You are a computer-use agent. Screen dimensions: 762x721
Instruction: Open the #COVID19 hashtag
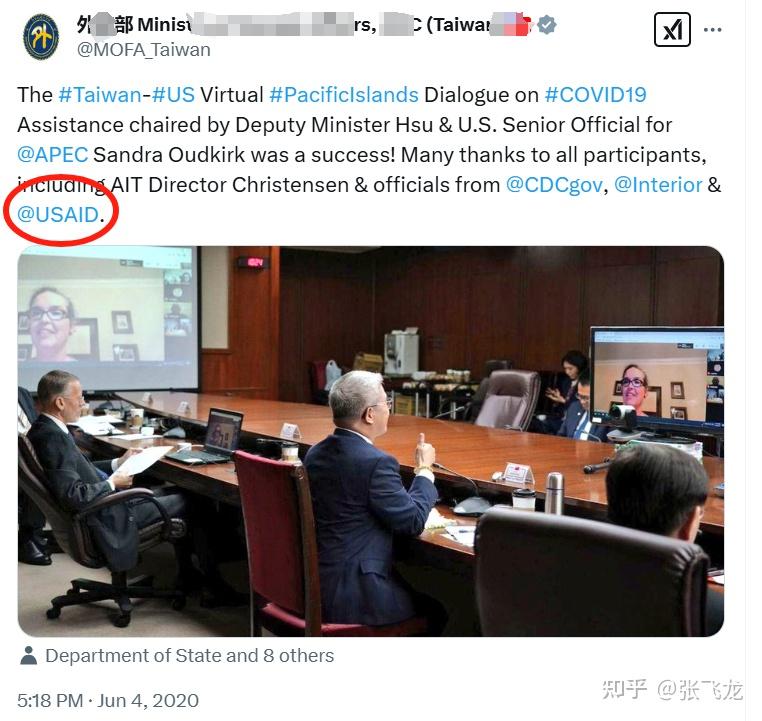[x=595, y=95]
